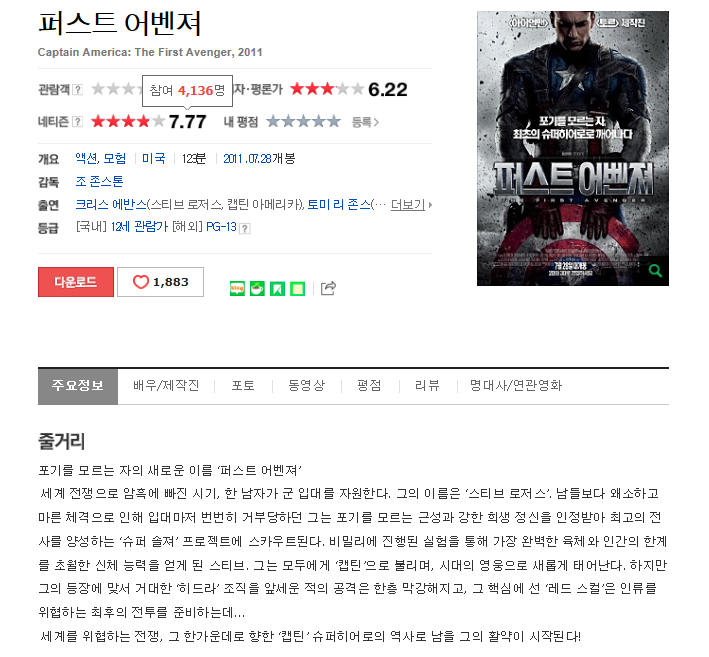Image resolution: width=709 pixels, height=657 pixels.
Task: Open director 조 존스톤 link
Action: (x=99, y=182)
